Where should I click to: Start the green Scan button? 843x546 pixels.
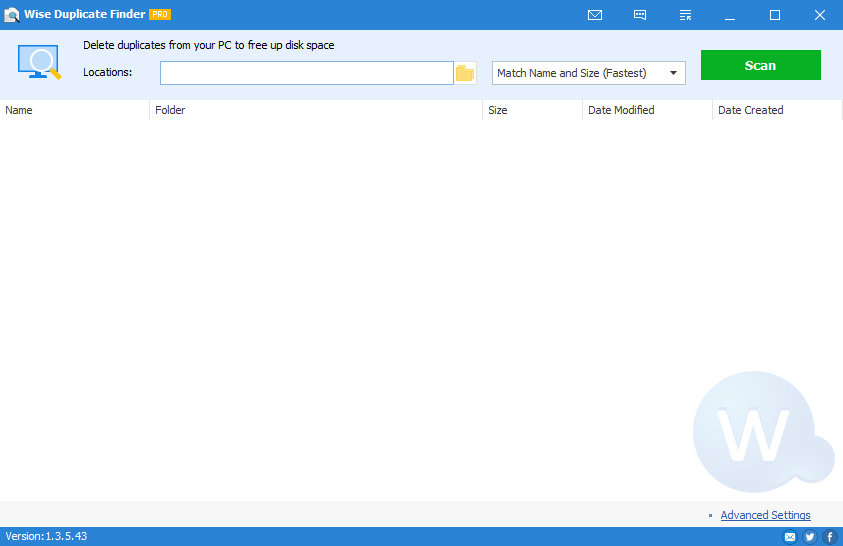pos(761,65)
